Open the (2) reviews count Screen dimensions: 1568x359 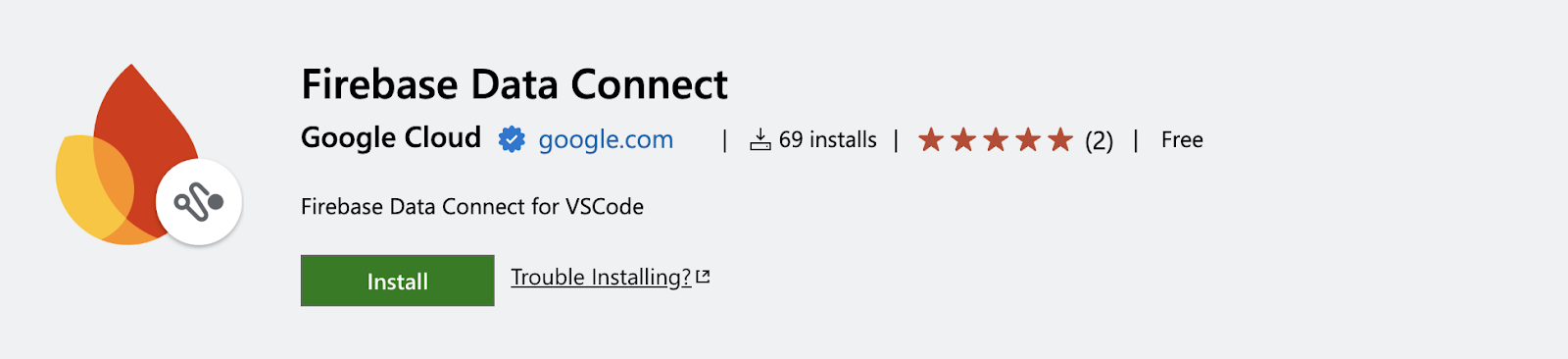(1099, 140)
